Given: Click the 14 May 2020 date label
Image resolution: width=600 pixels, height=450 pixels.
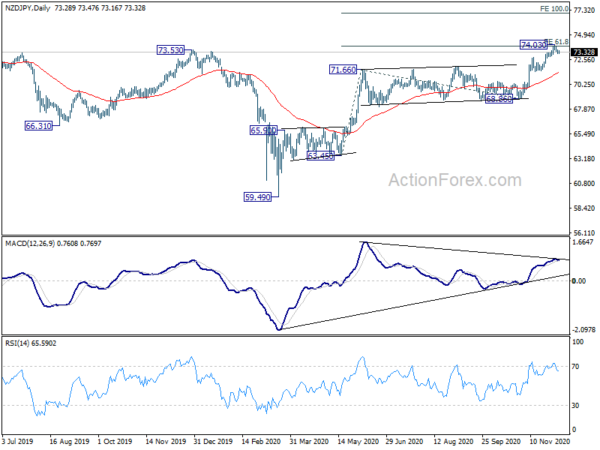Looking at the screenshot, I should 359,441.
